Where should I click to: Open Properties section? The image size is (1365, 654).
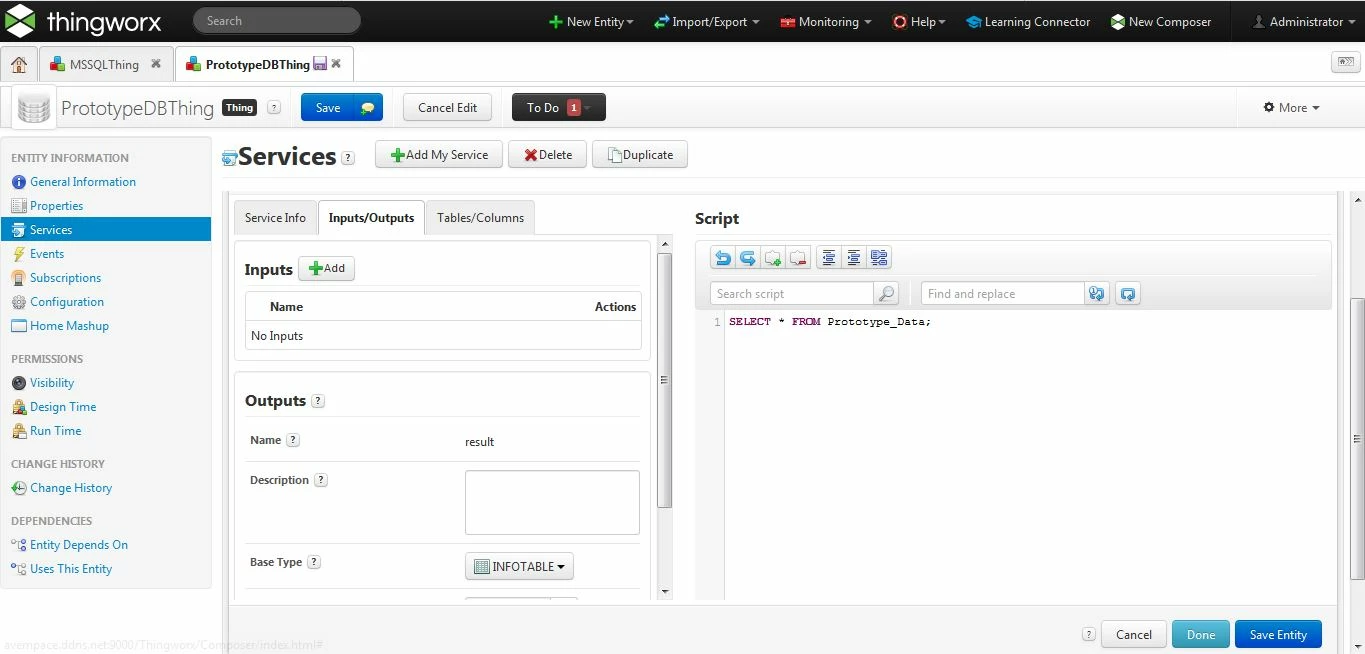56,206
